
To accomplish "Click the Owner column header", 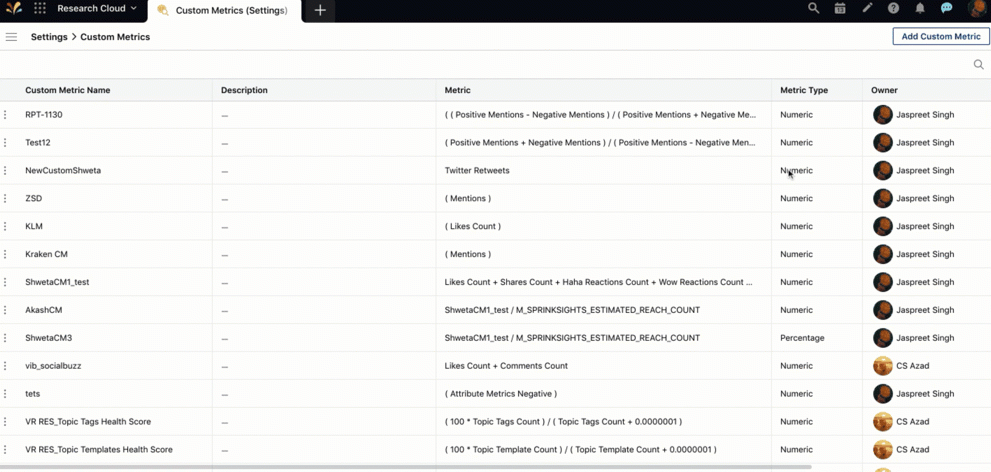I will pyautogui.click(x=884, y=90).
